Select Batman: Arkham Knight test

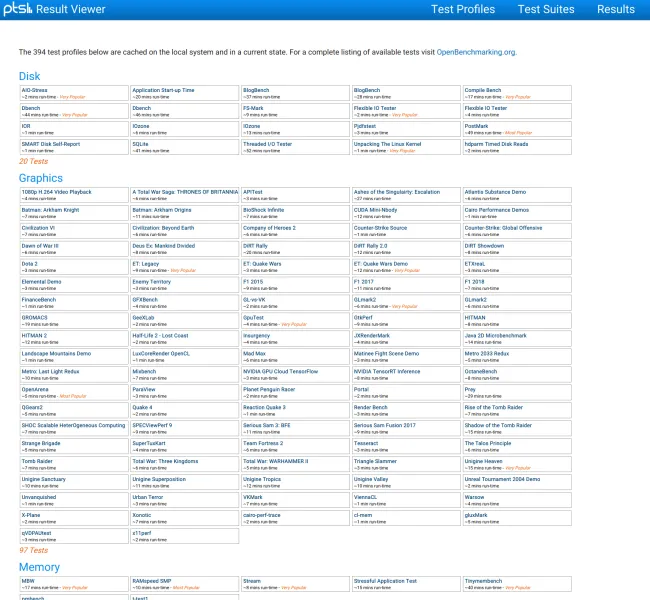[74, 213]
